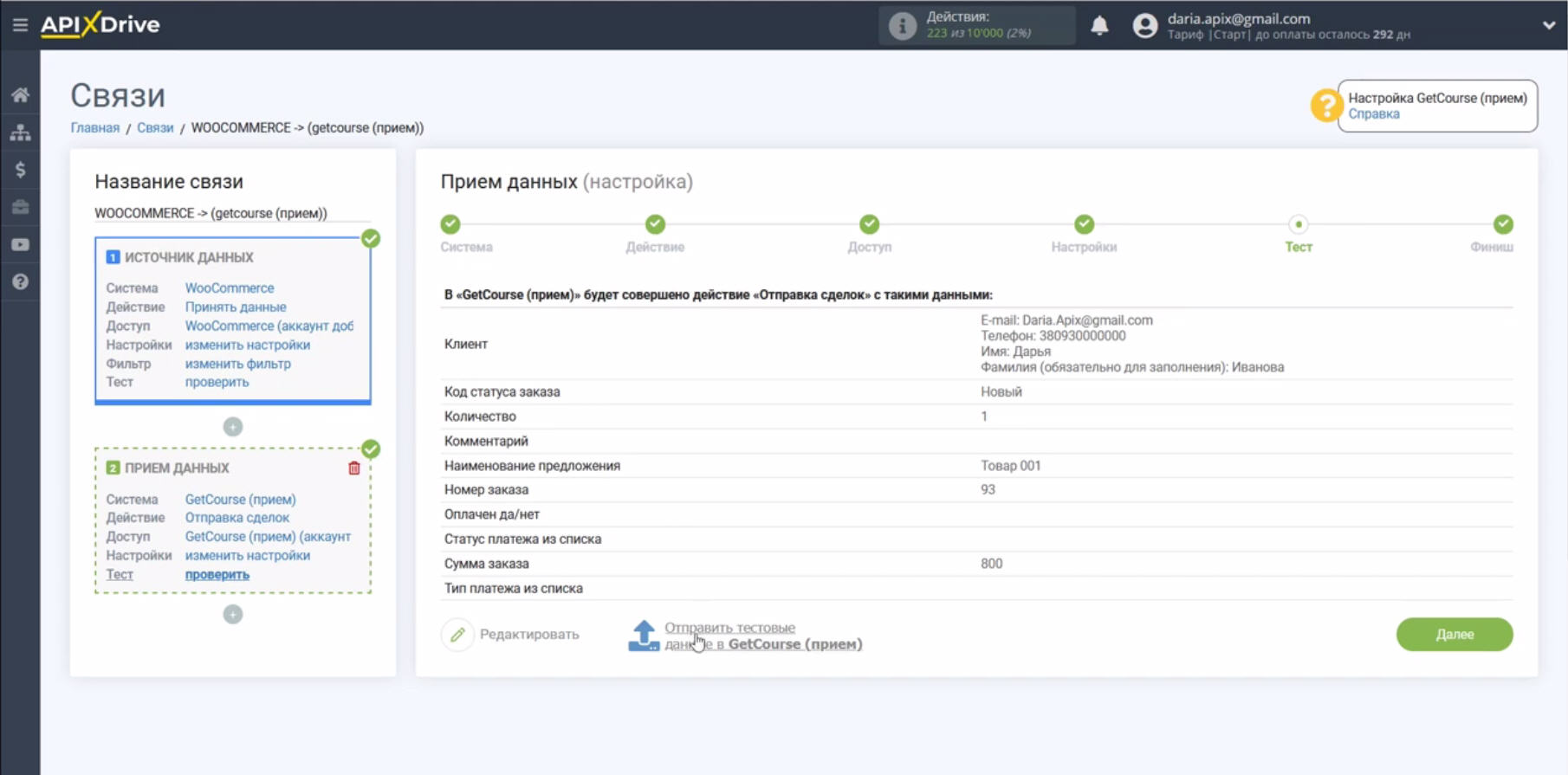Go to Настройки step

pyautogui.click(x=1084, y=224)
